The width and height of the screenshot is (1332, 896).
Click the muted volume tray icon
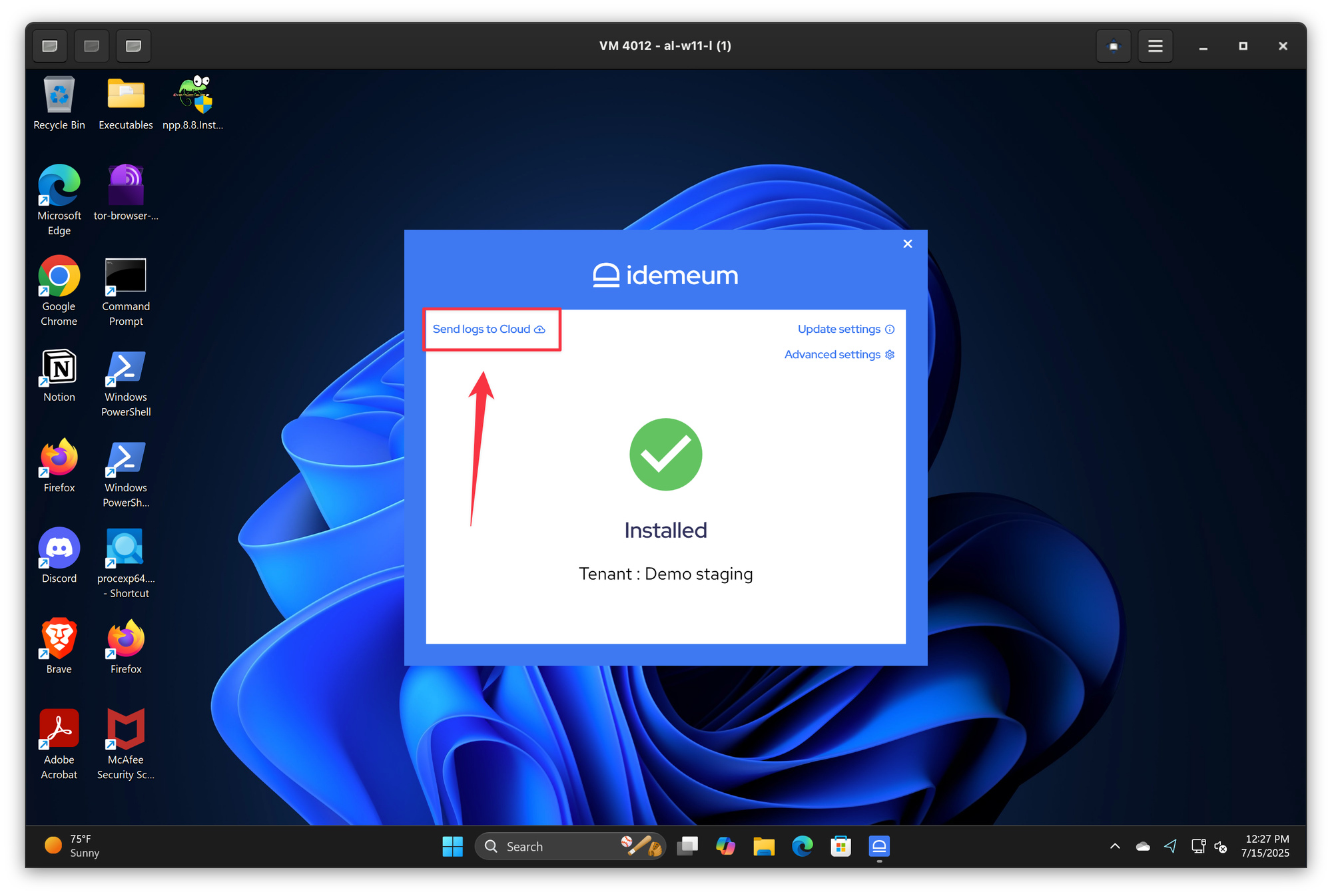point(1221,846)
